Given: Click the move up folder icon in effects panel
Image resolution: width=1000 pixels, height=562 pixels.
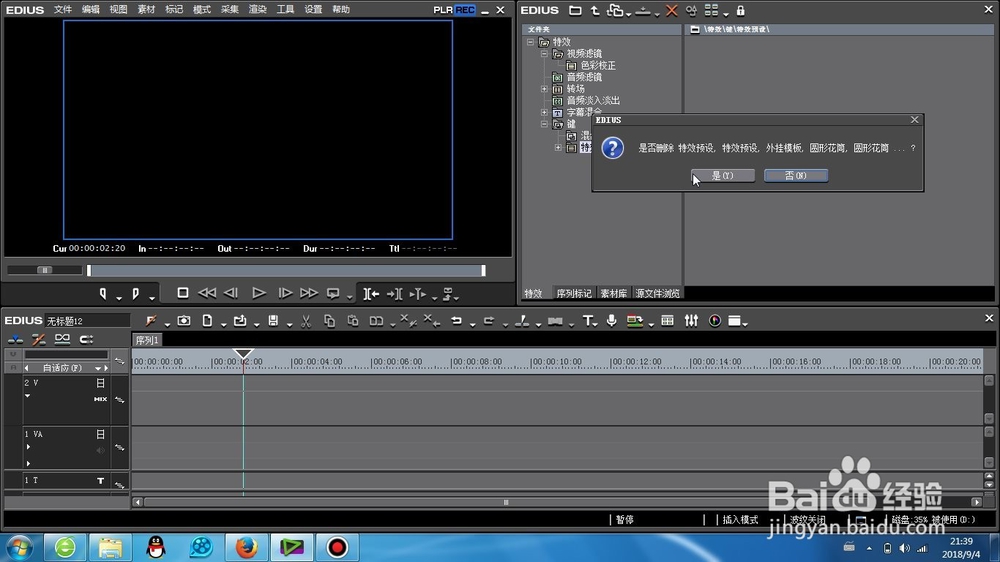Looking at the screenshot, I should [595, 10].
